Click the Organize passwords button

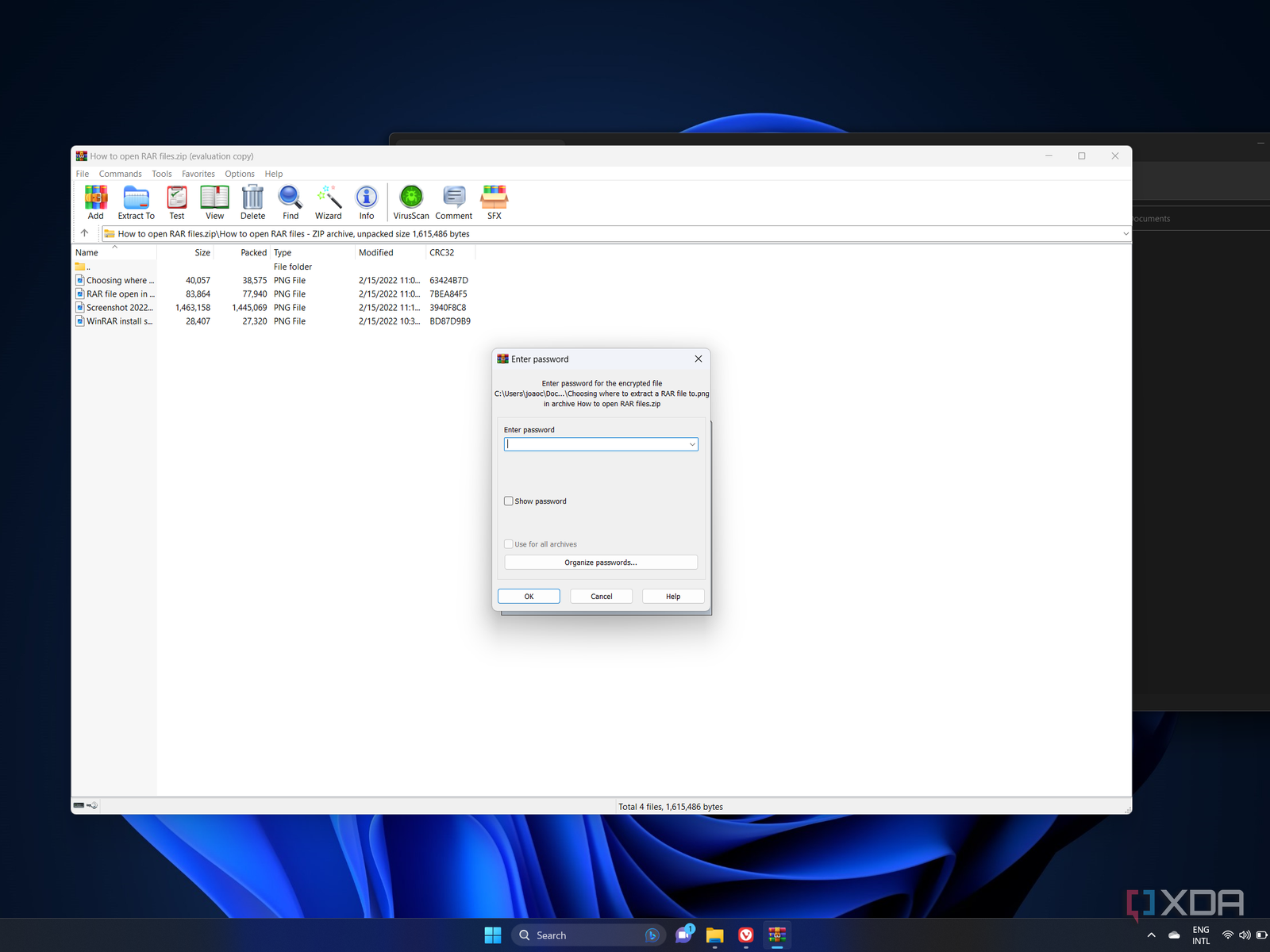click(x=601, y=562)
